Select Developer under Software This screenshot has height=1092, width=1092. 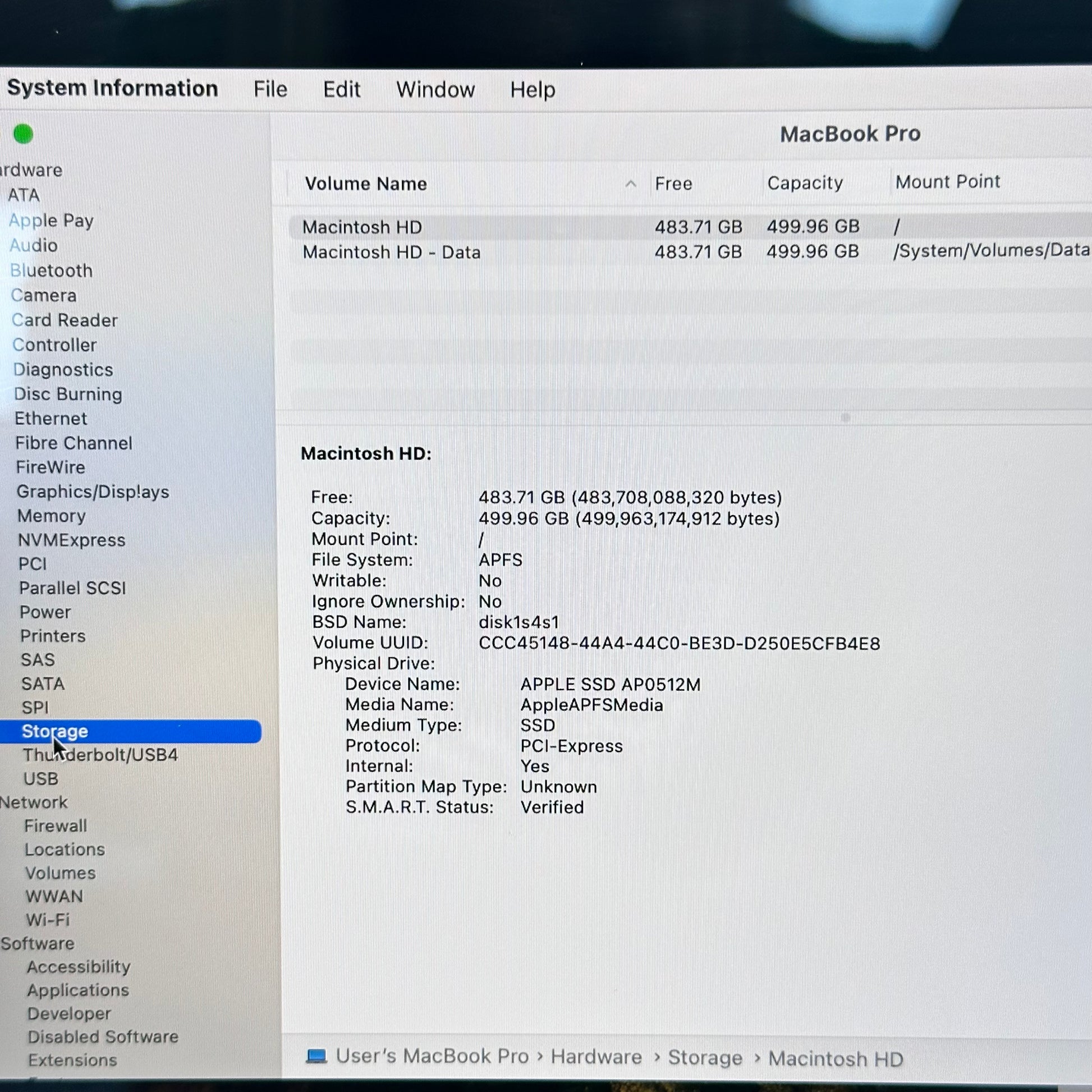69,1013
